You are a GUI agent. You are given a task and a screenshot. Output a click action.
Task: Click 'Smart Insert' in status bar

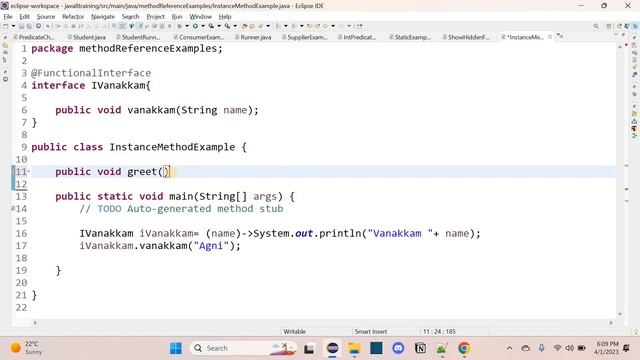[x=371, y=331]
